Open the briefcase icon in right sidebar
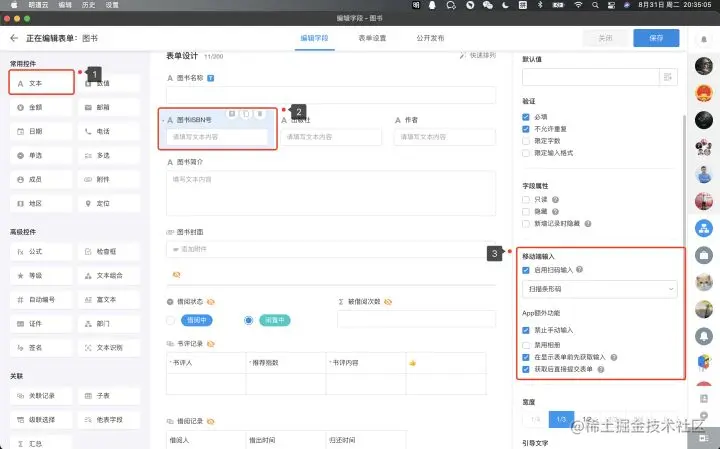 tap(703, 255)
